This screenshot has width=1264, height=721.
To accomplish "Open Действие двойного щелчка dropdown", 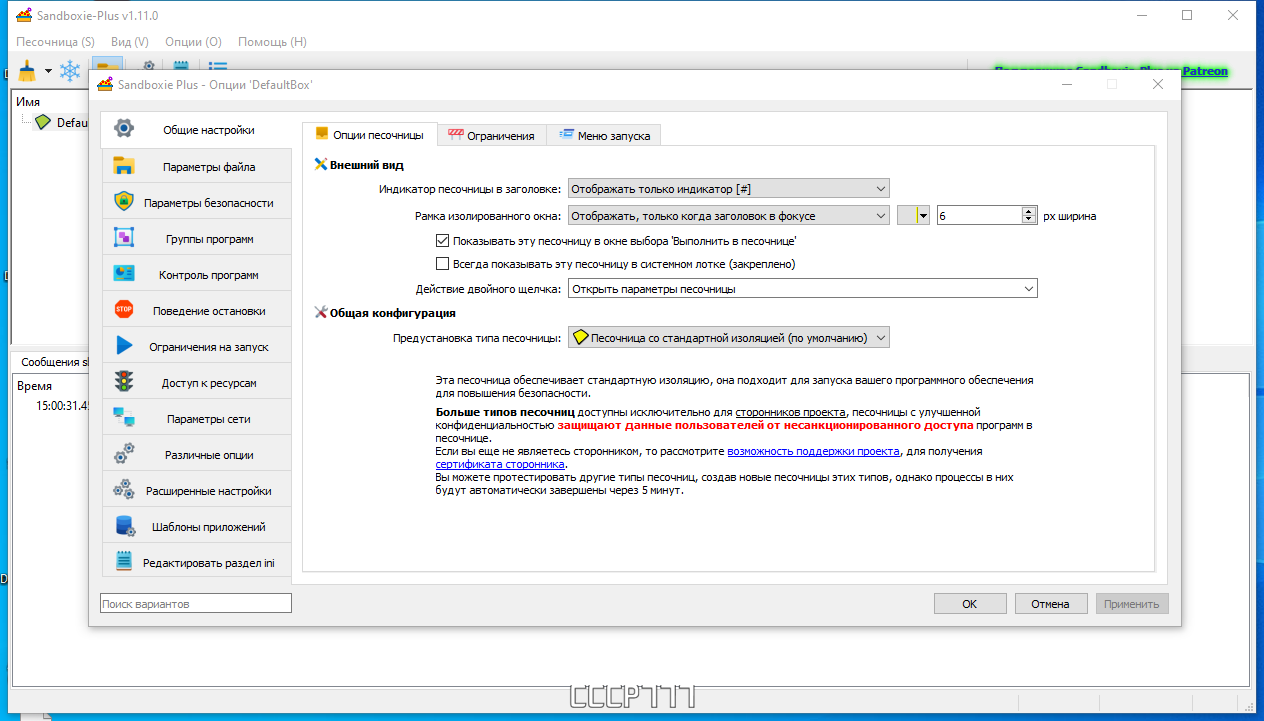I will coord(802,289).
